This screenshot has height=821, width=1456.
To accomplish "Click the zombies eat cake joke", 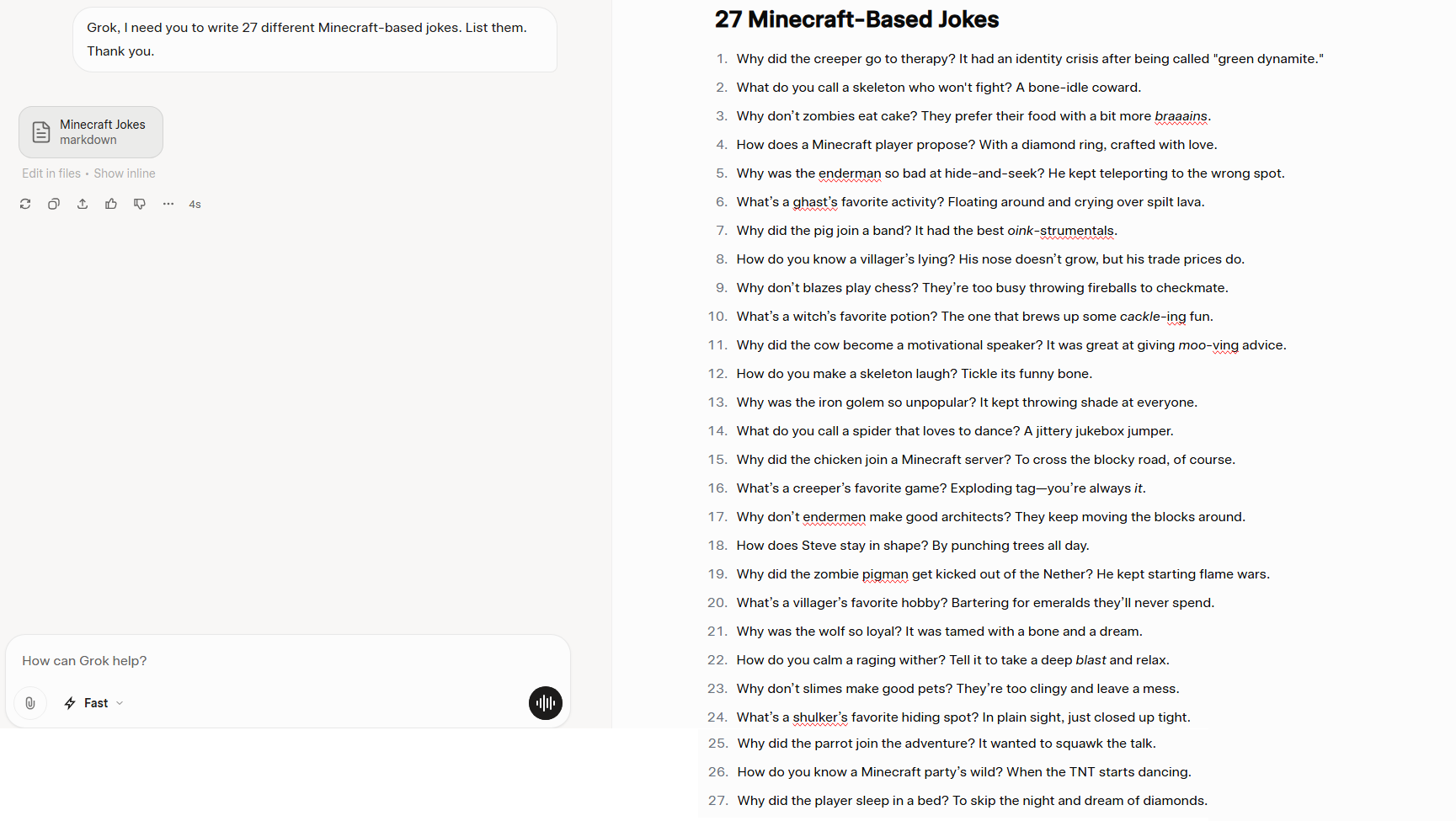I will click(973, 116).
